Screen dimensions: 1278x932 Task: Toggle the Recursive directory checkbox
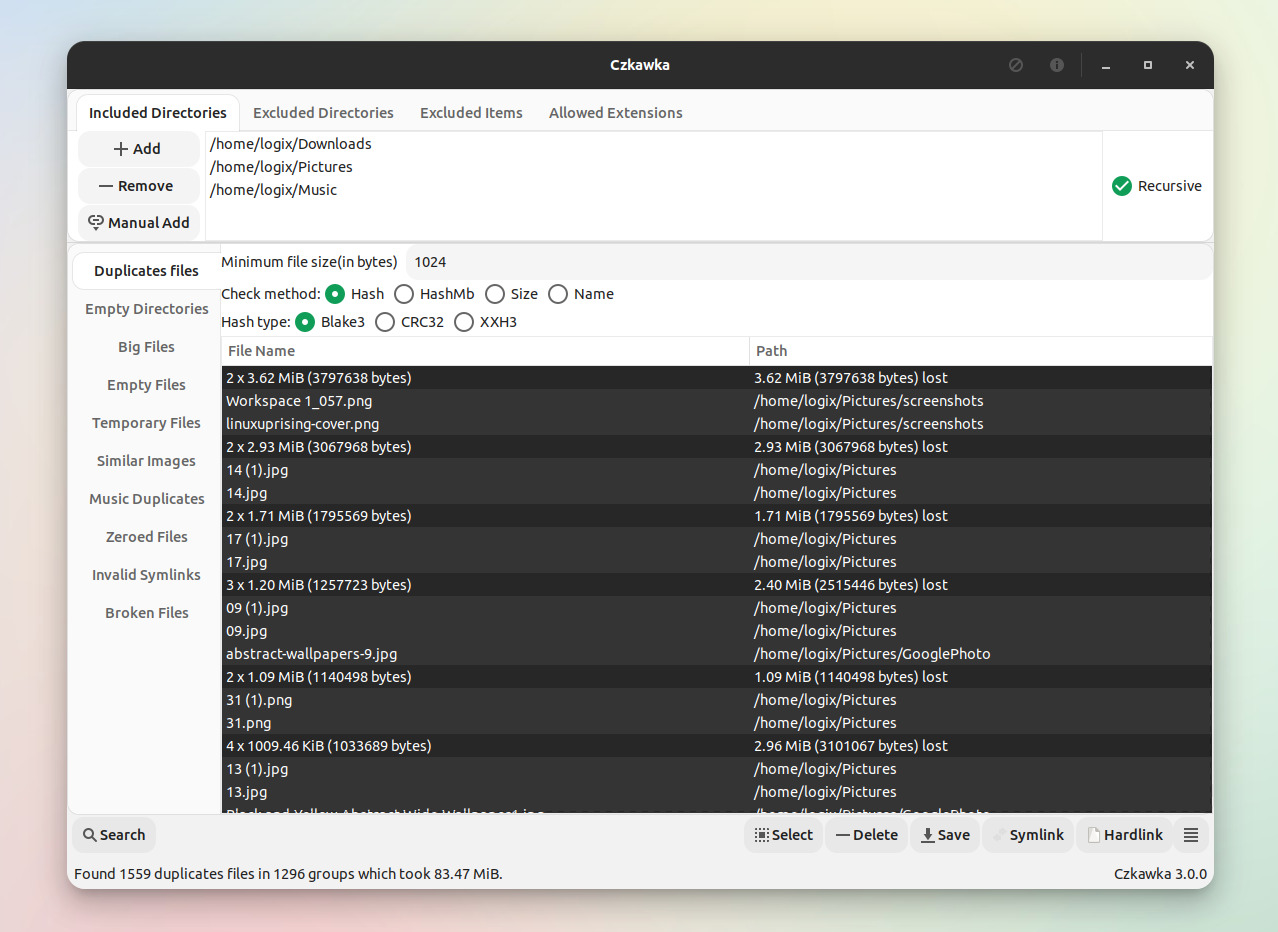click(1121, 186)
